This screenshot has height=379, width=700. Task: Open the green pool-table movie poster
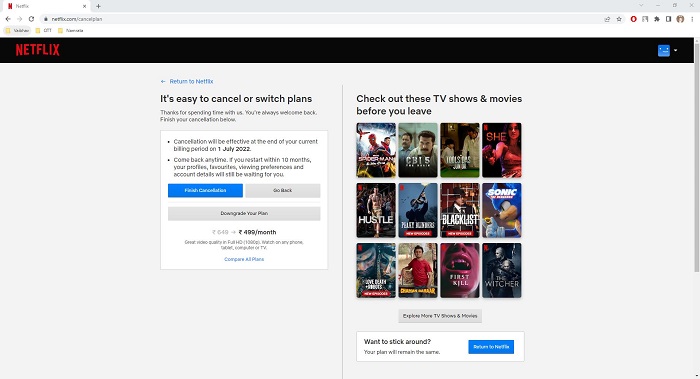coord(460,150)
